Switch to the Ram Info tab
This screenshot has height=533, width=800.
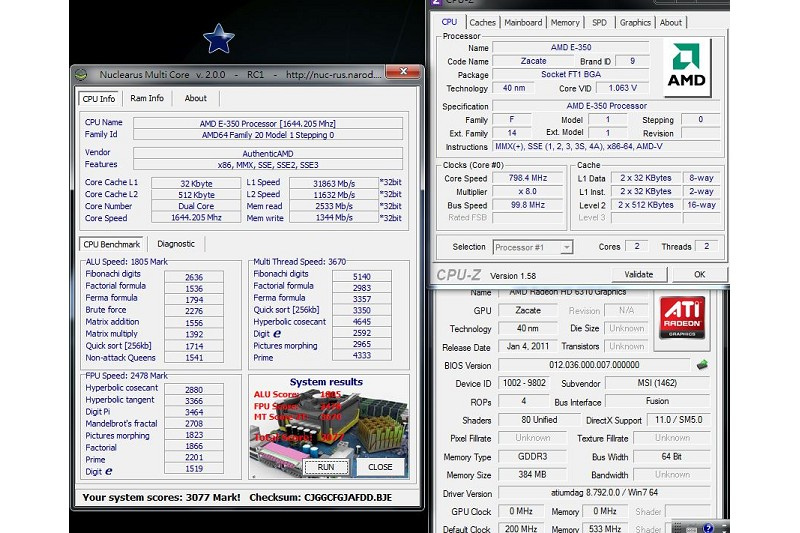click(147, 98)
